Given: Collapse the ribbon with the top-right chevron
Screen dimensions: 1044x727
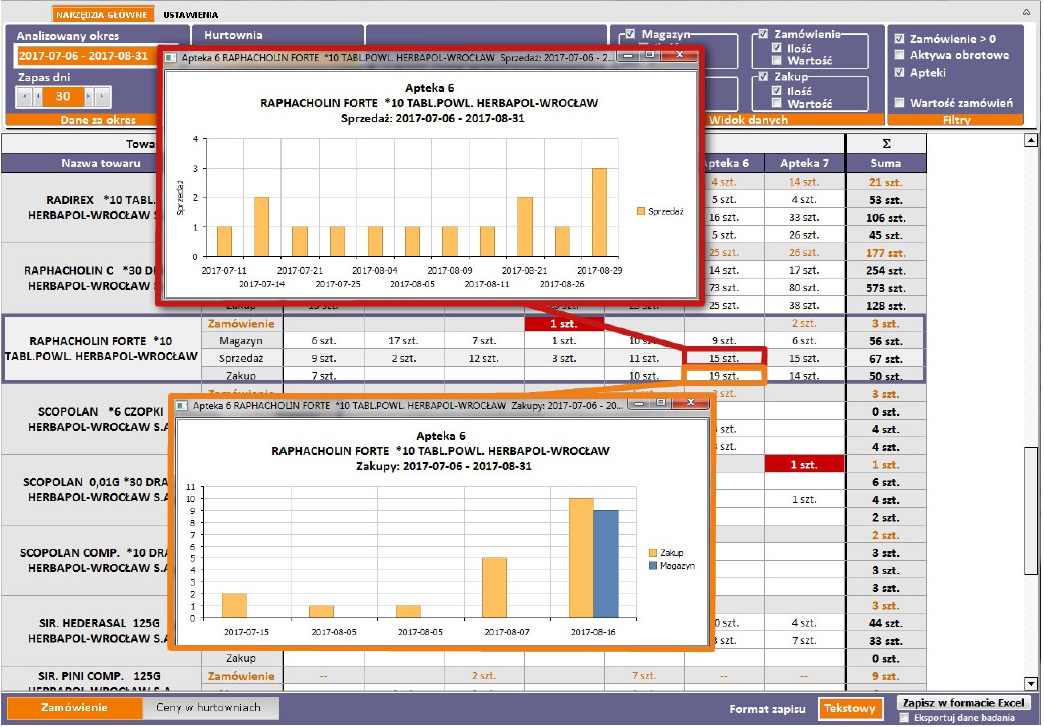Looking at the screenshot, I should [1026, 14].
